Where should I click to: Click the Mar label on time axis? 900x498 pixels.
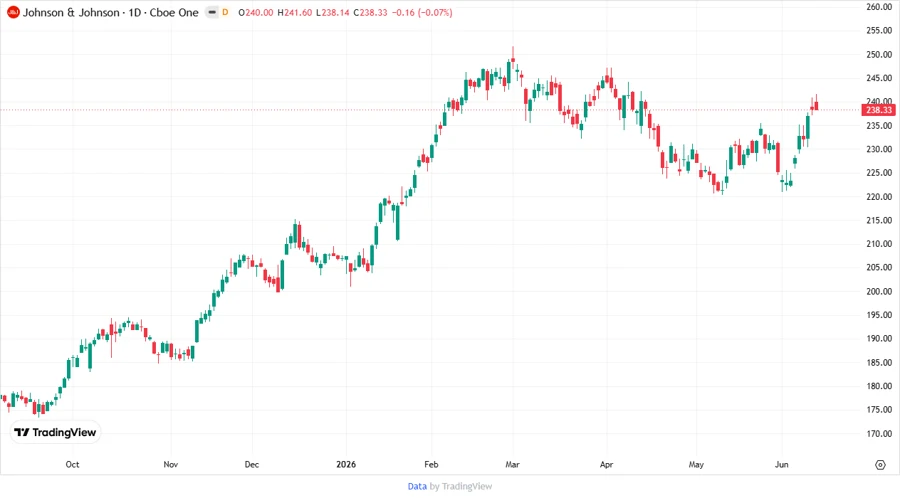tap(512, 465)
